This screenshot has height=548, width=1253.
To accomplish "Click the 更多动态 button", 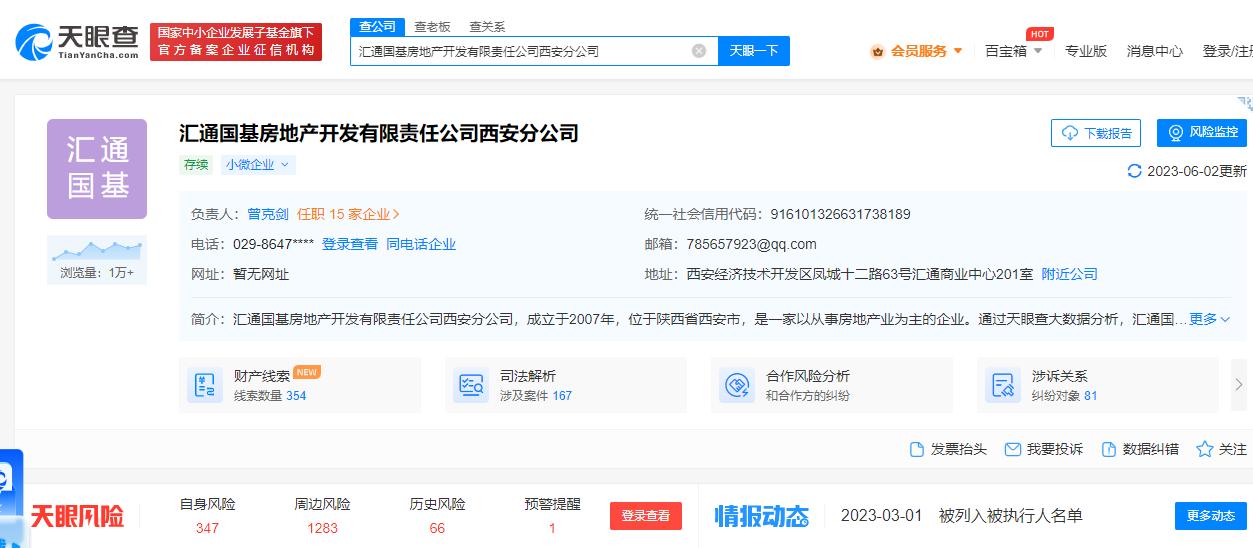I will pos(1210,516).
